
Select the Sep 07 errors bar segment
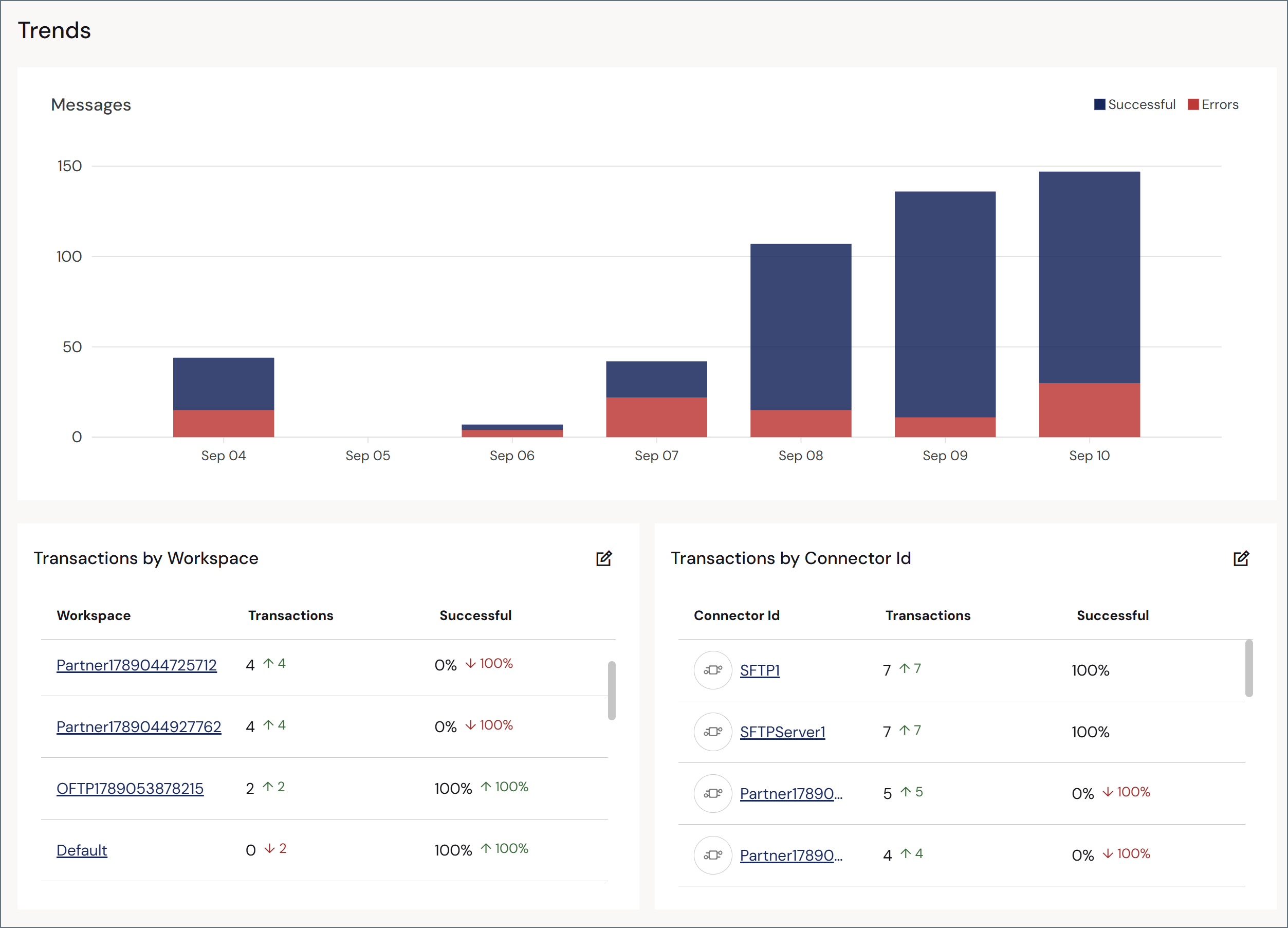[x=656, y=417]
